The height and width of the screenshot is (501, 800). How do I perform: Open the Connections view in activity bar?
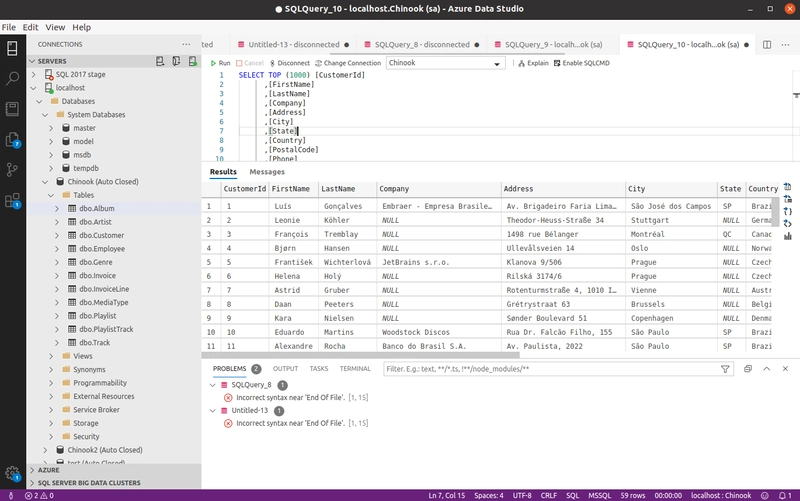tap(12, 48)
